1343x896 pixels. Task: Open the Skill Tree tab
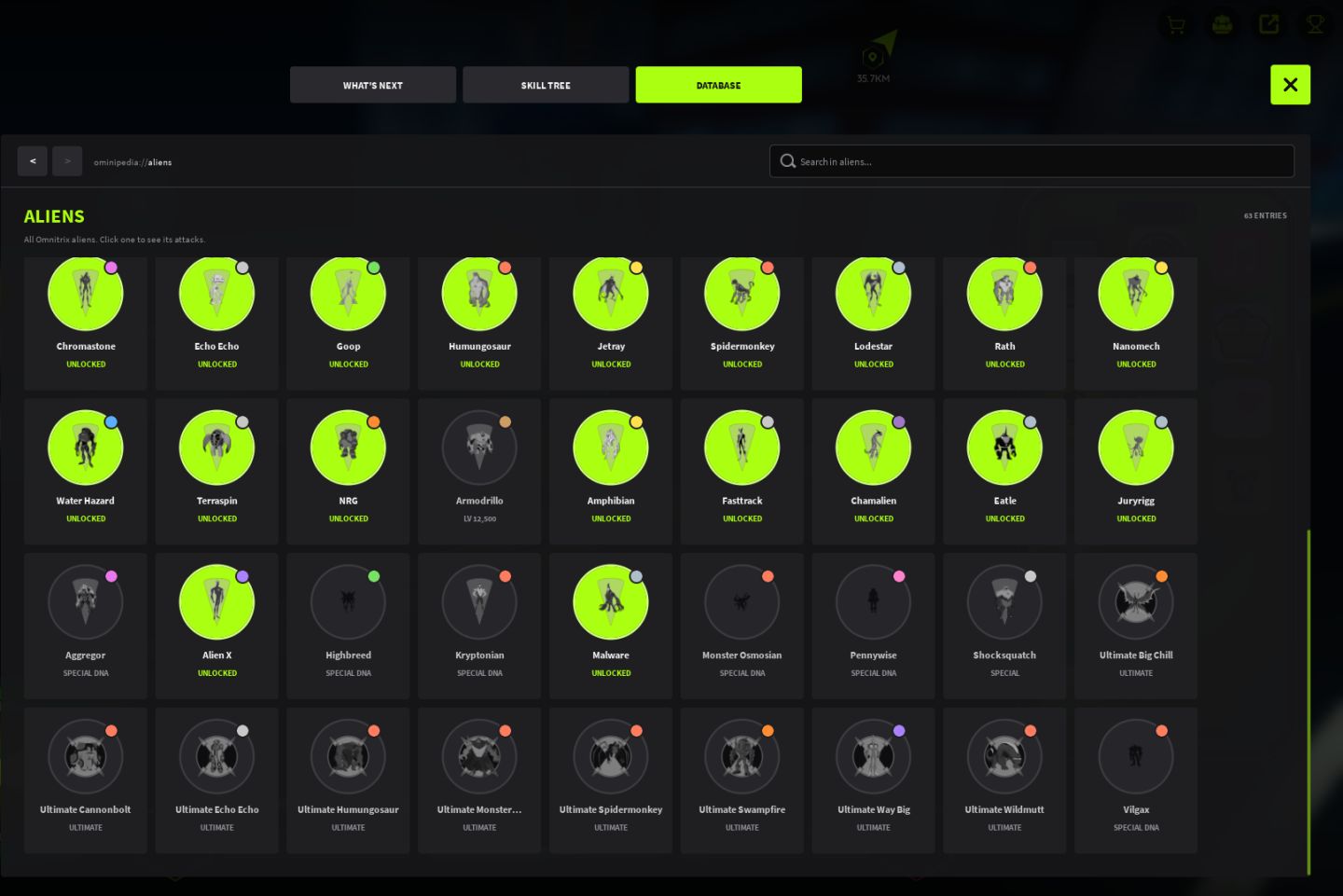coord(546,85)
